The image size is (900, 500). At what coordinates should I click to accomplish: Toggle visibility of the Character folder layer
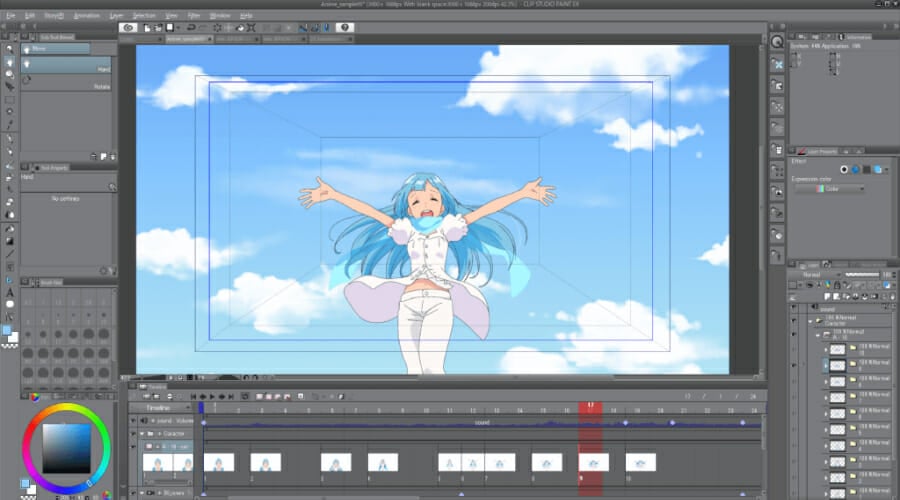coord(794,321)
